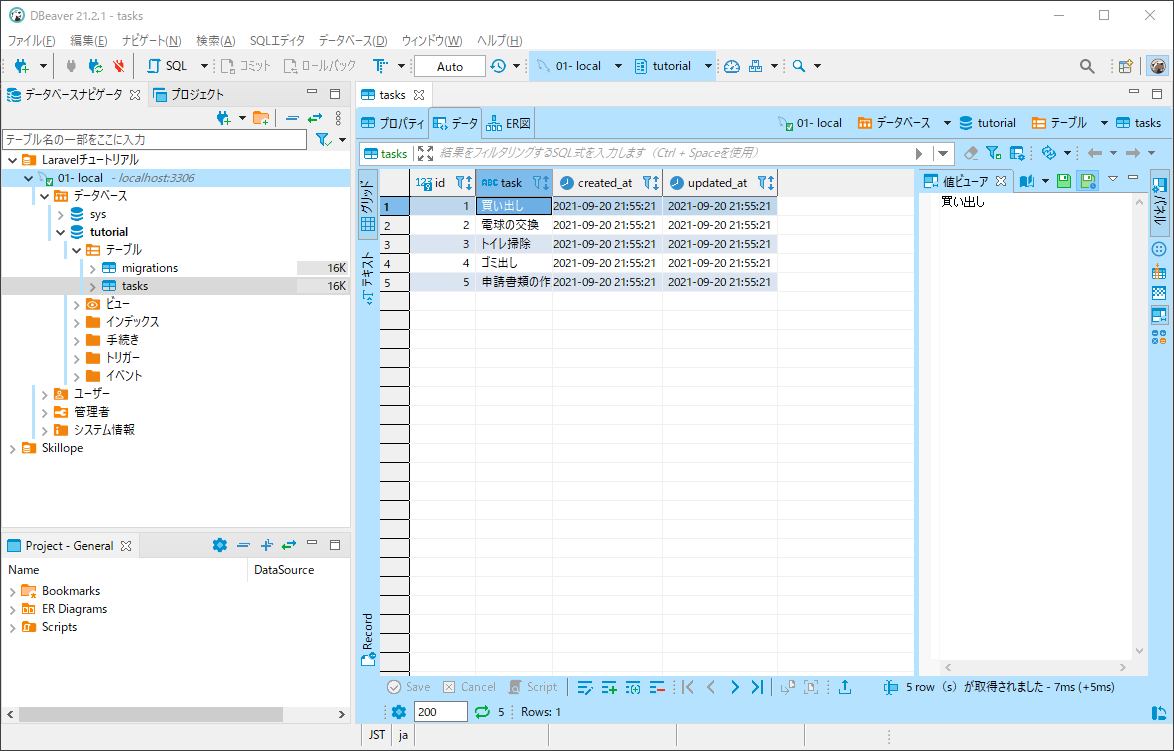Click the new folder icon in the navigator toolbar
The height and width of the screenshot is (751, 1174).
261,118
